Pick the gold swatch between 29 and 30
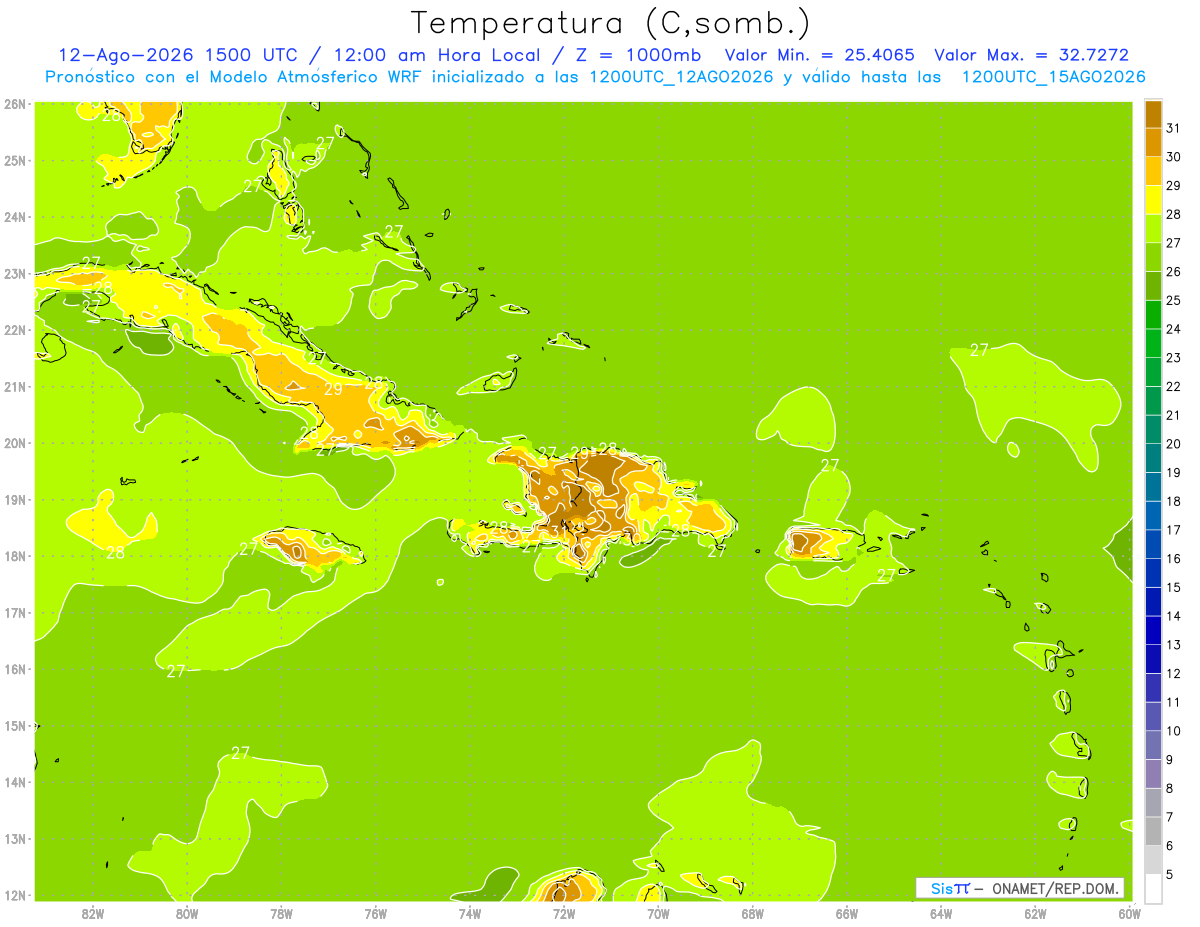The width and height of the screenshot is (1200, 927). tap(1153, 171)
